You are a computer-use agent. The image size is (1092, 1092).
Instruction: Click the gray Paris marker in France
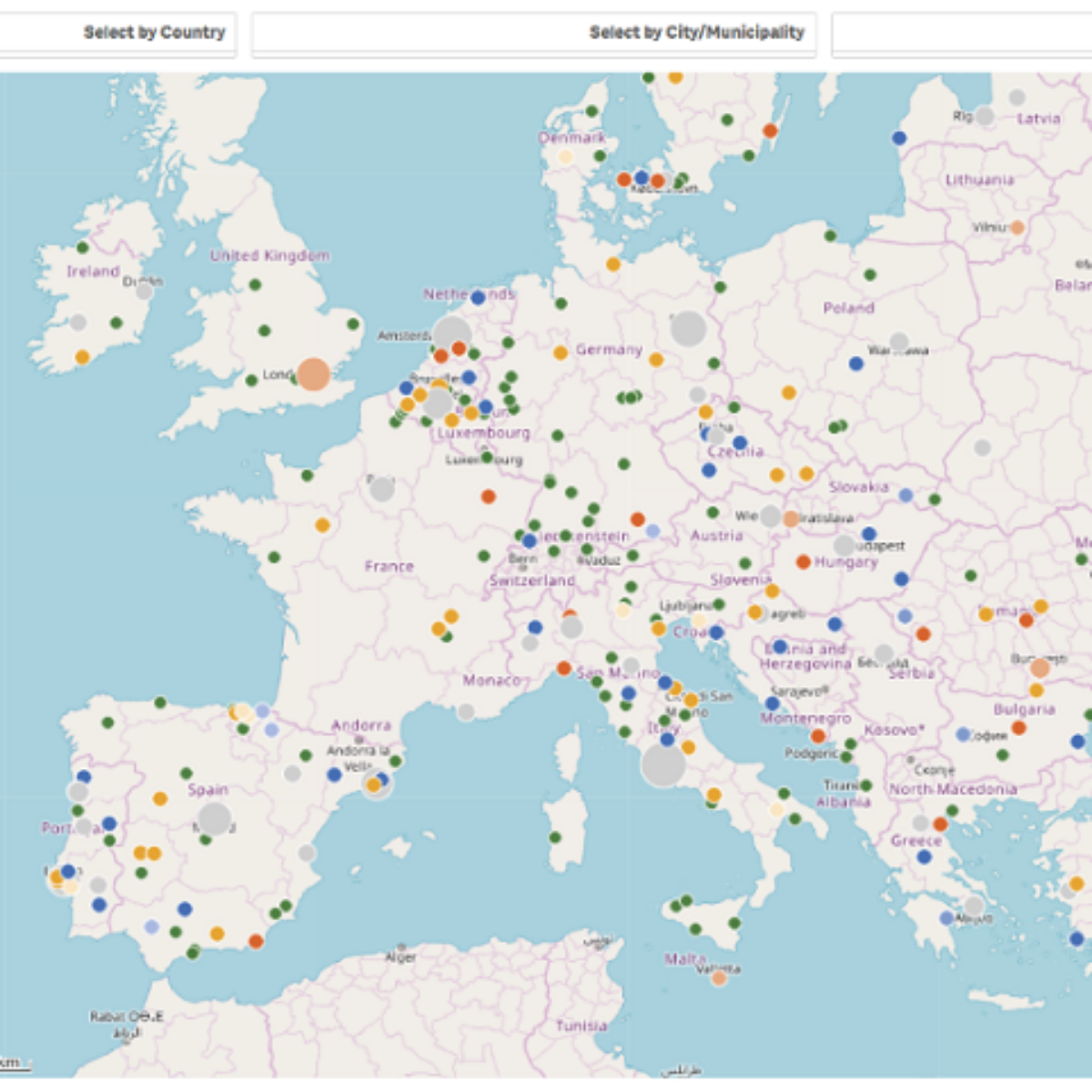(382, 489)
